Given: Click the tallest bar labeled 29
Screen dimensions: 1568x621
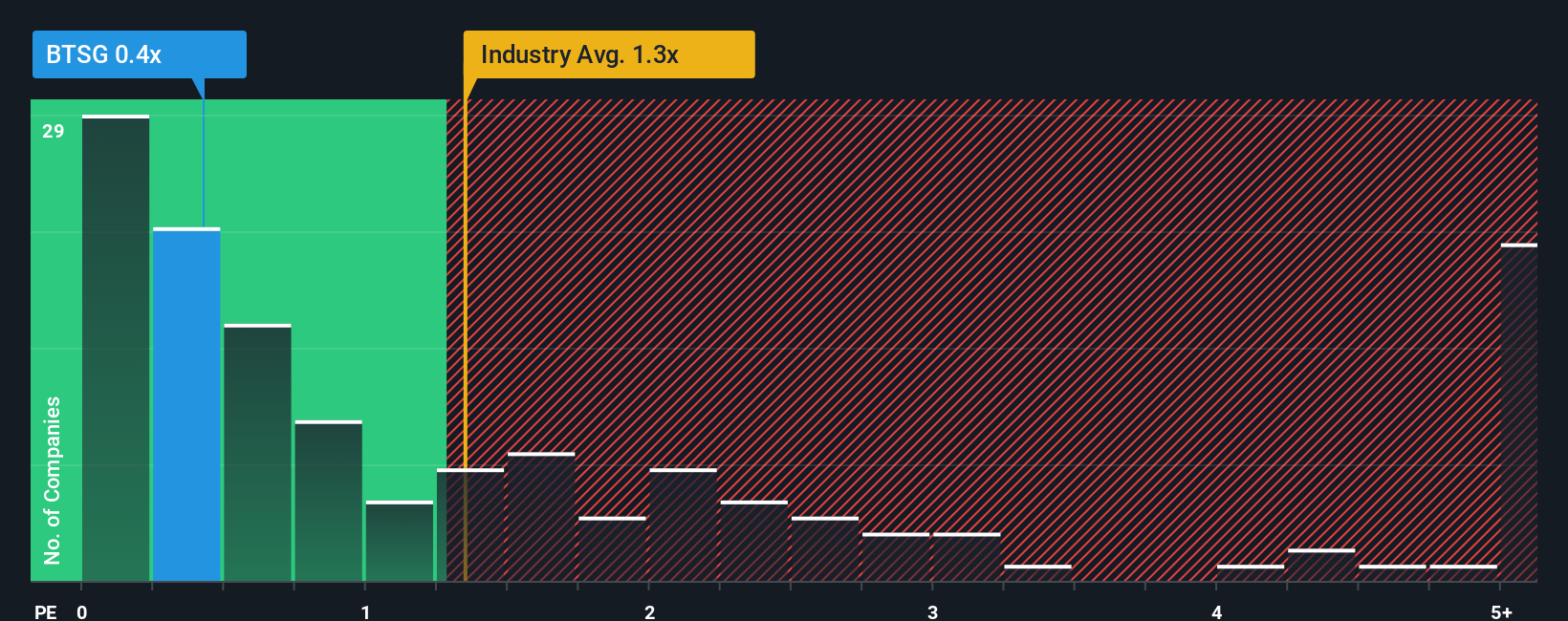Looking at the screenshot, I should pos(116,348).
